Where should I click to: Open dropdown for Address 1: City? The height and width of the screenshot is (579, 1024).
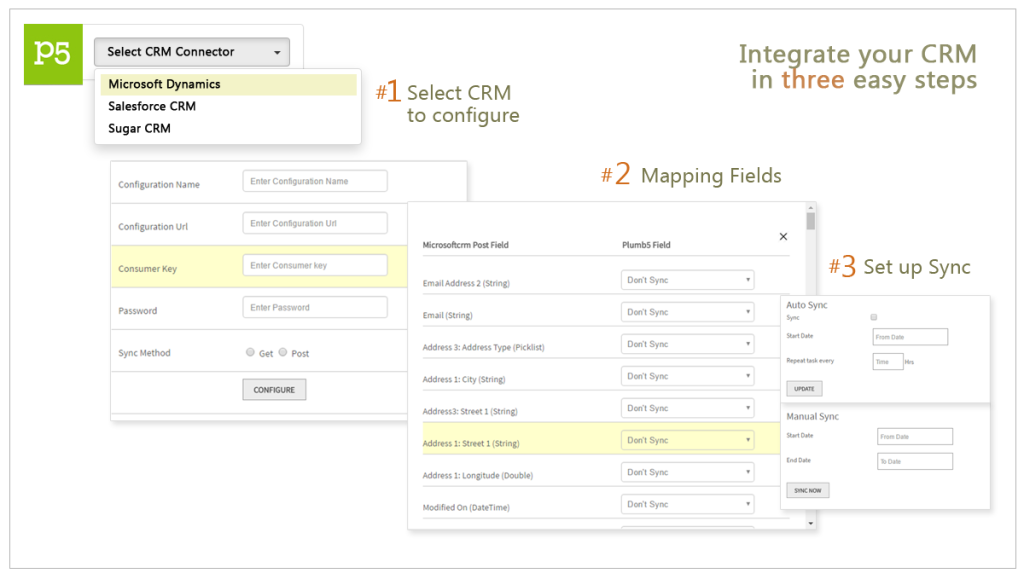point(688,376)
